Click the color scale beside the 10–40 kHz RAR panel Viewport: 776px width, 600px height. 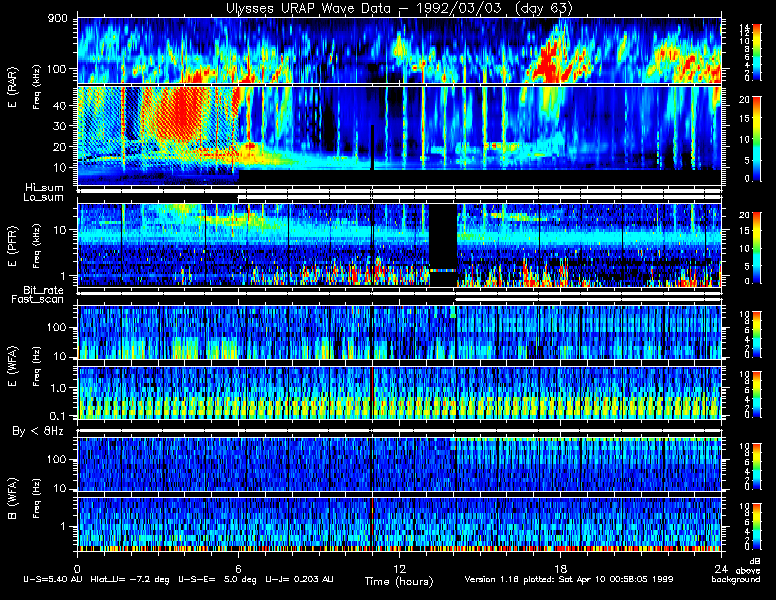757,139
